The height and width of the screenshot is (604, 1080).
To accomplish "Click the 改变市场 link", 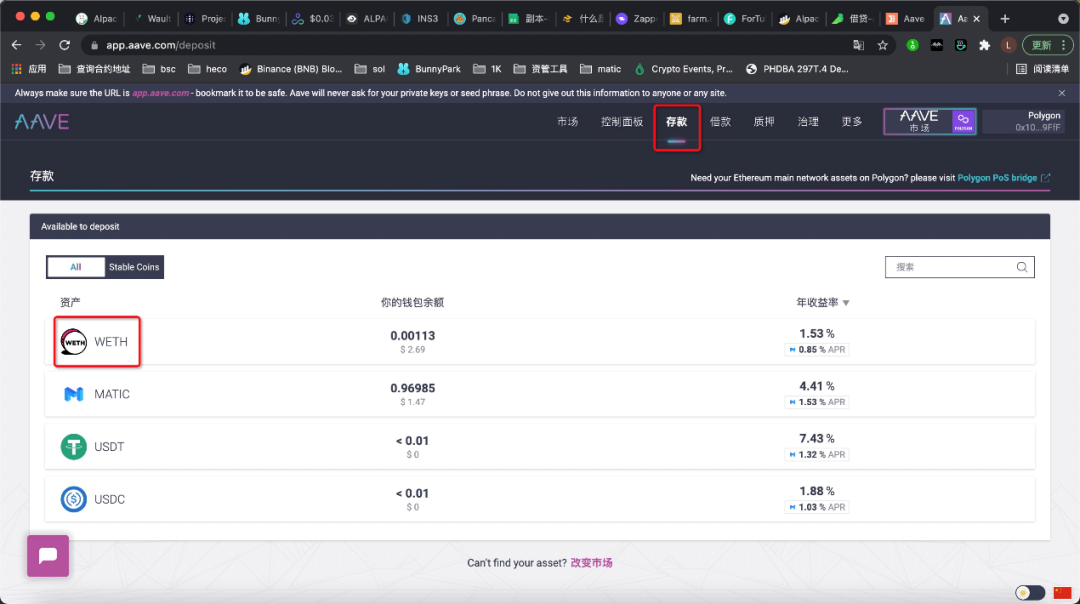I will (594, 562).
